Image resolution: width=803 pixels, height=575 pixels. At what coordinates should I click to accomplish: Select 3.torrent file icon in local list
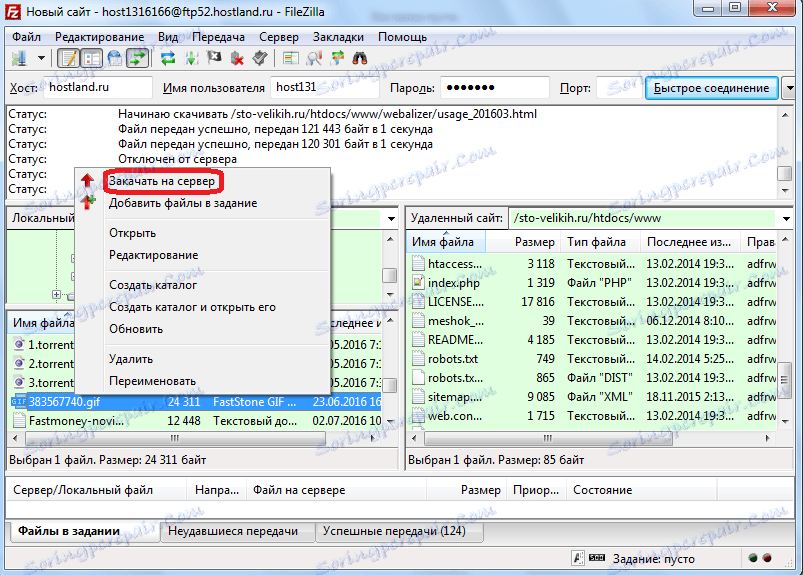point(19,382)
